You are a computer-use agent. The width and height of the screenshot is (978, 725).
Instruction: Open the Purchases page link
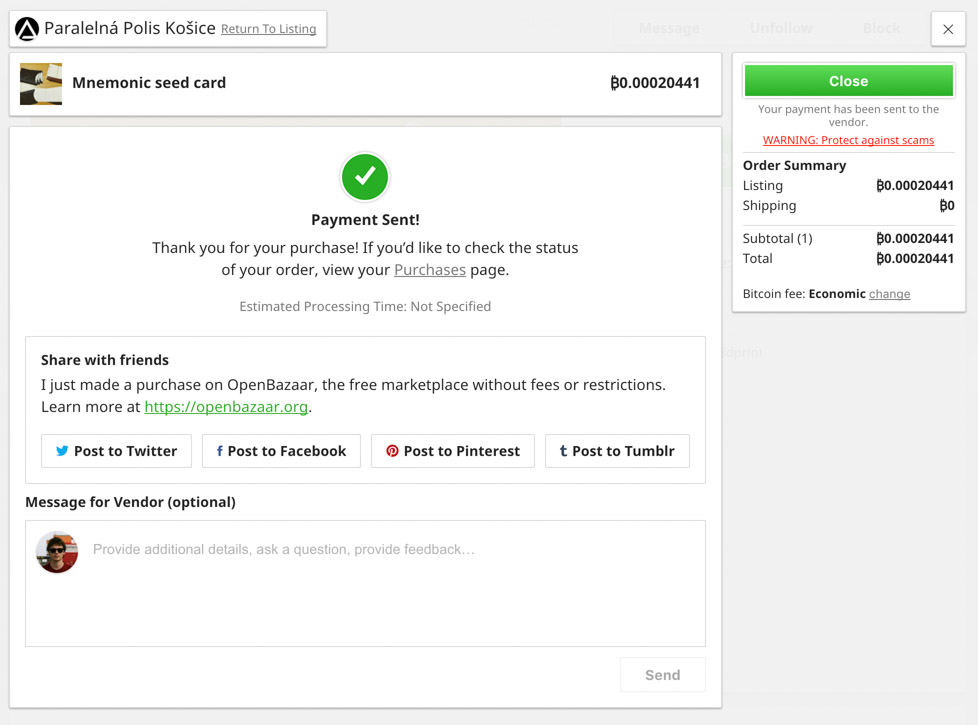[430, 270]
